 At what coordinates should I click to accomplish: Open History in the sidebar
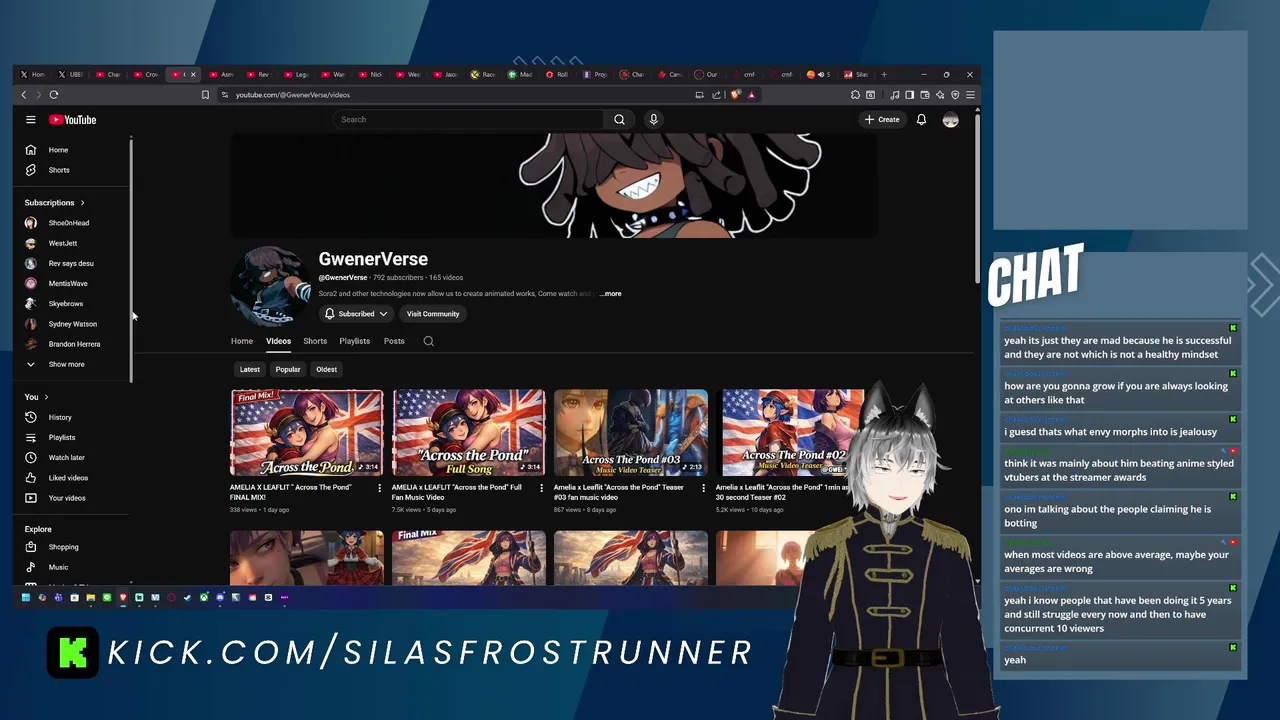tap(60, 417)
